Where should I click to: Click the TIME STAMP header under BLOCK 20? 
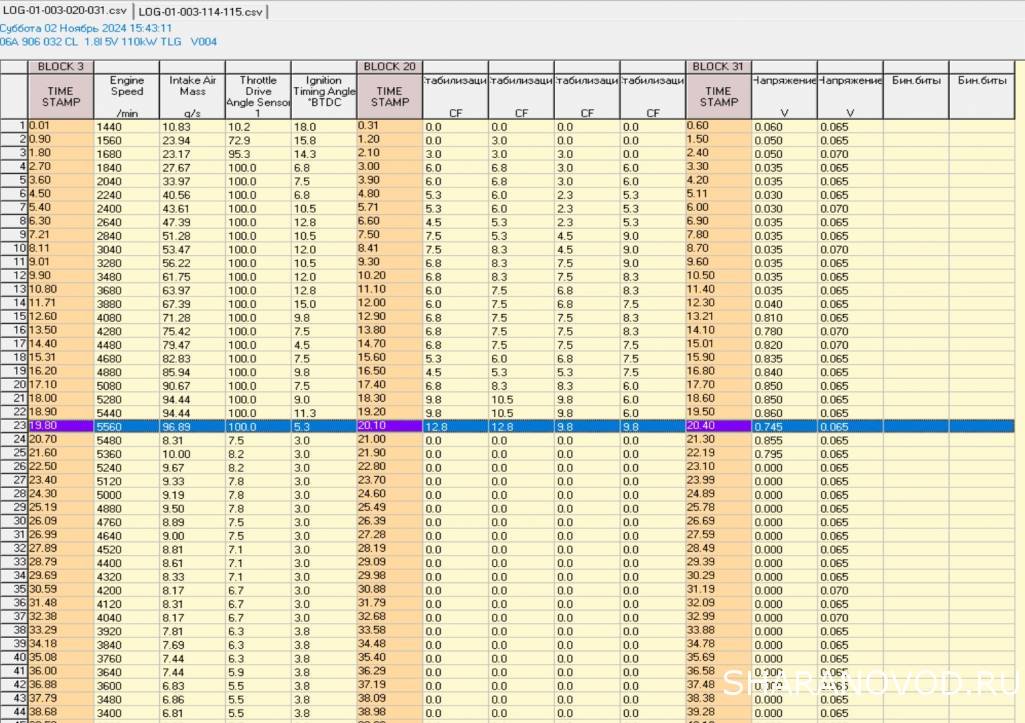click(389, 95)
